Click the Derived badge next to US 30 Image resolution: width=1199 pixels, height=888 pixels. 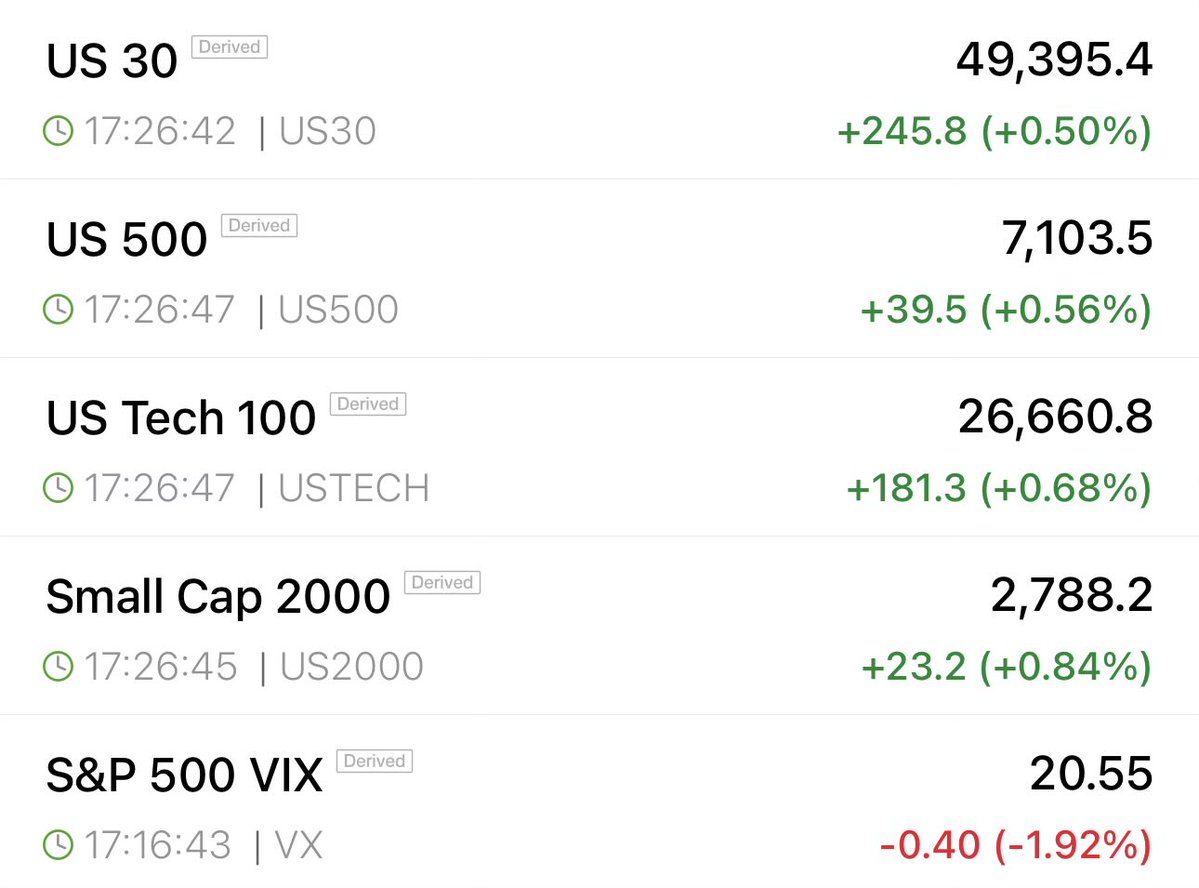coord(229,47)
